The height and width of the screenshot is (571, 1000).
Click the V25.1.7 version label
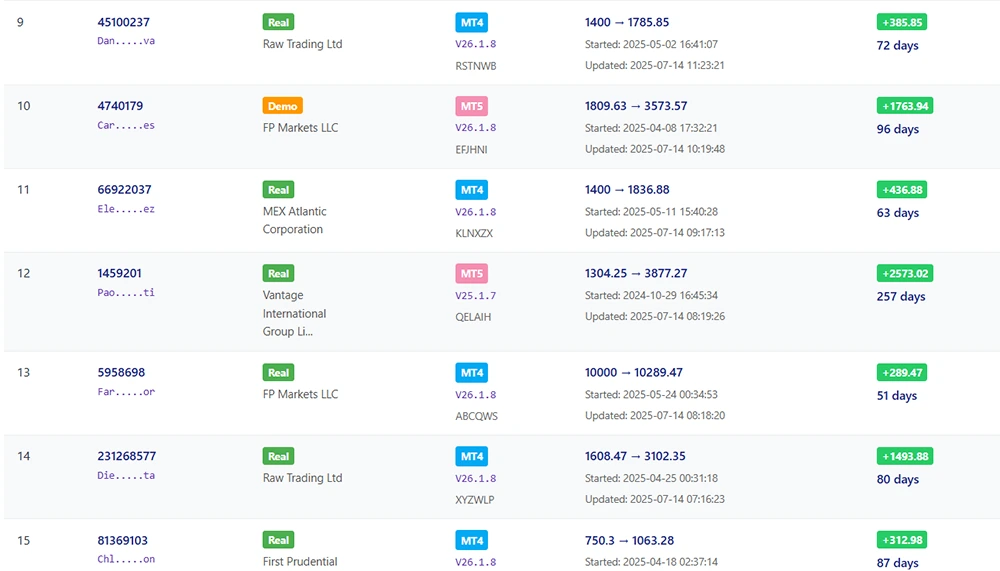pos(475,296)
